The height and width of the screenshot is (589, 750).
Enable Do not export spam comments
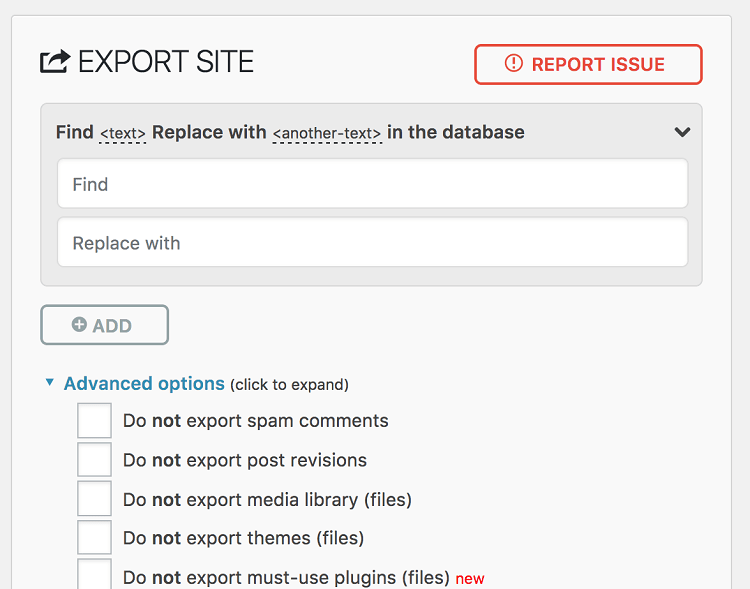[94, 421]
